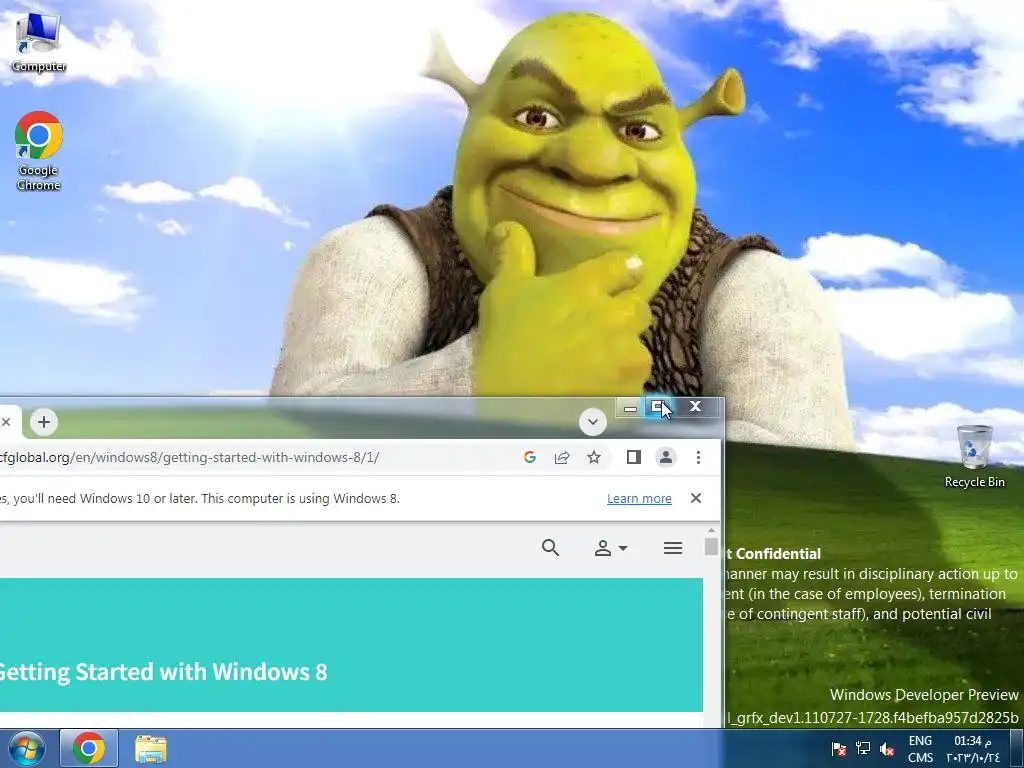
Task: Open Chrome profile avatar button
Action: pos(666,457)
